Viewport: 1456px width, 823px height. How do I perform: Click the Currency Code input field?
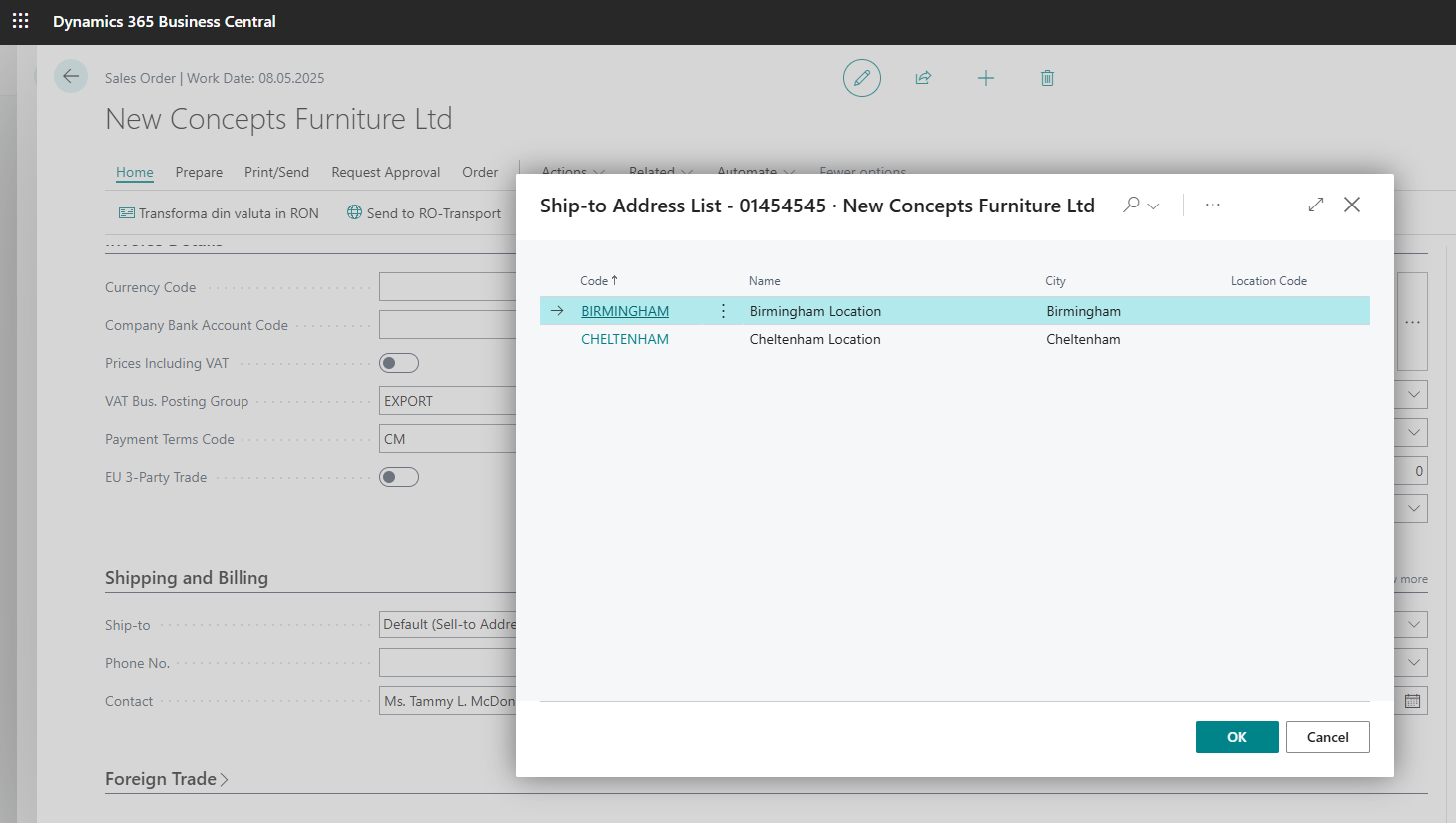pos(448,287)
